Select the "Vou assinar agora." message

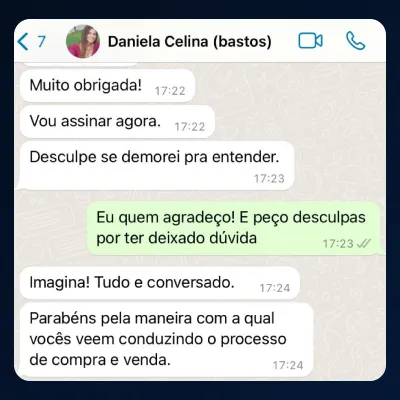[117, 122]
